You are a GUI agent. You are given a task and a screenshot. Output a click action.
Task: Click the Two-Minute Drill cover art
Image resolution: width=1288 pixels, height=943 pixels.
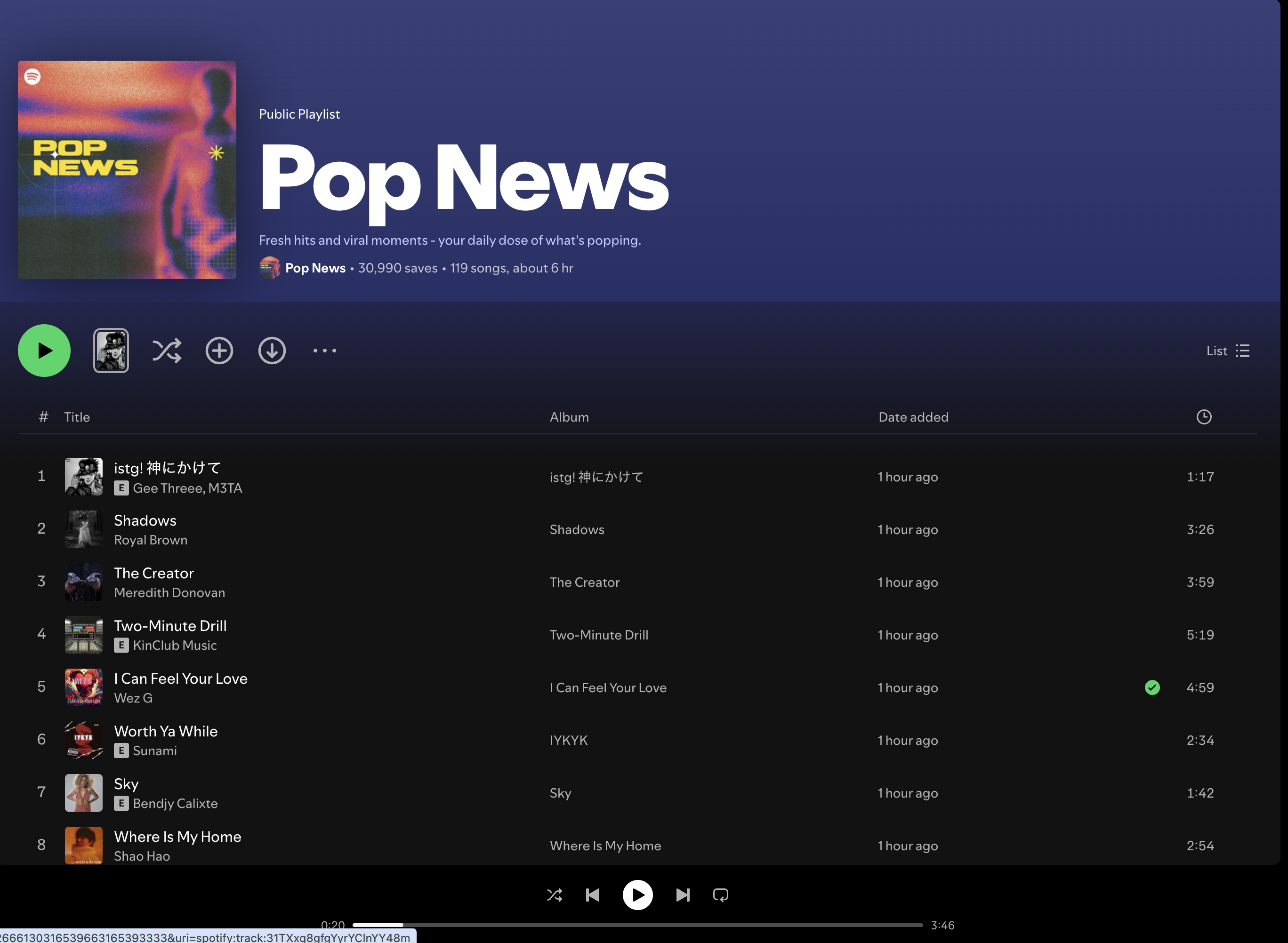[83, 635]
